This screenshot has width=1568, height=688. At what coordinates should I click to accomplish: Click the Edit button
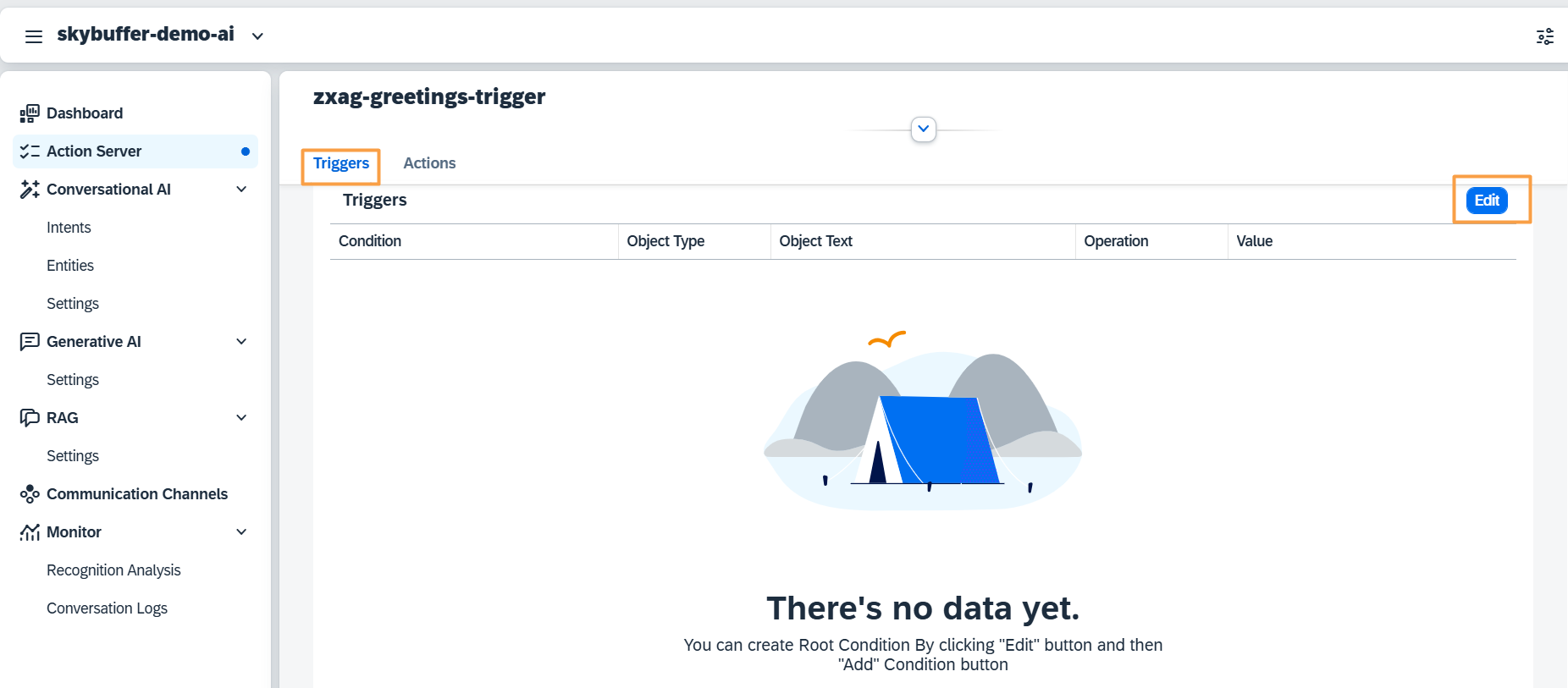[1487, 201]
